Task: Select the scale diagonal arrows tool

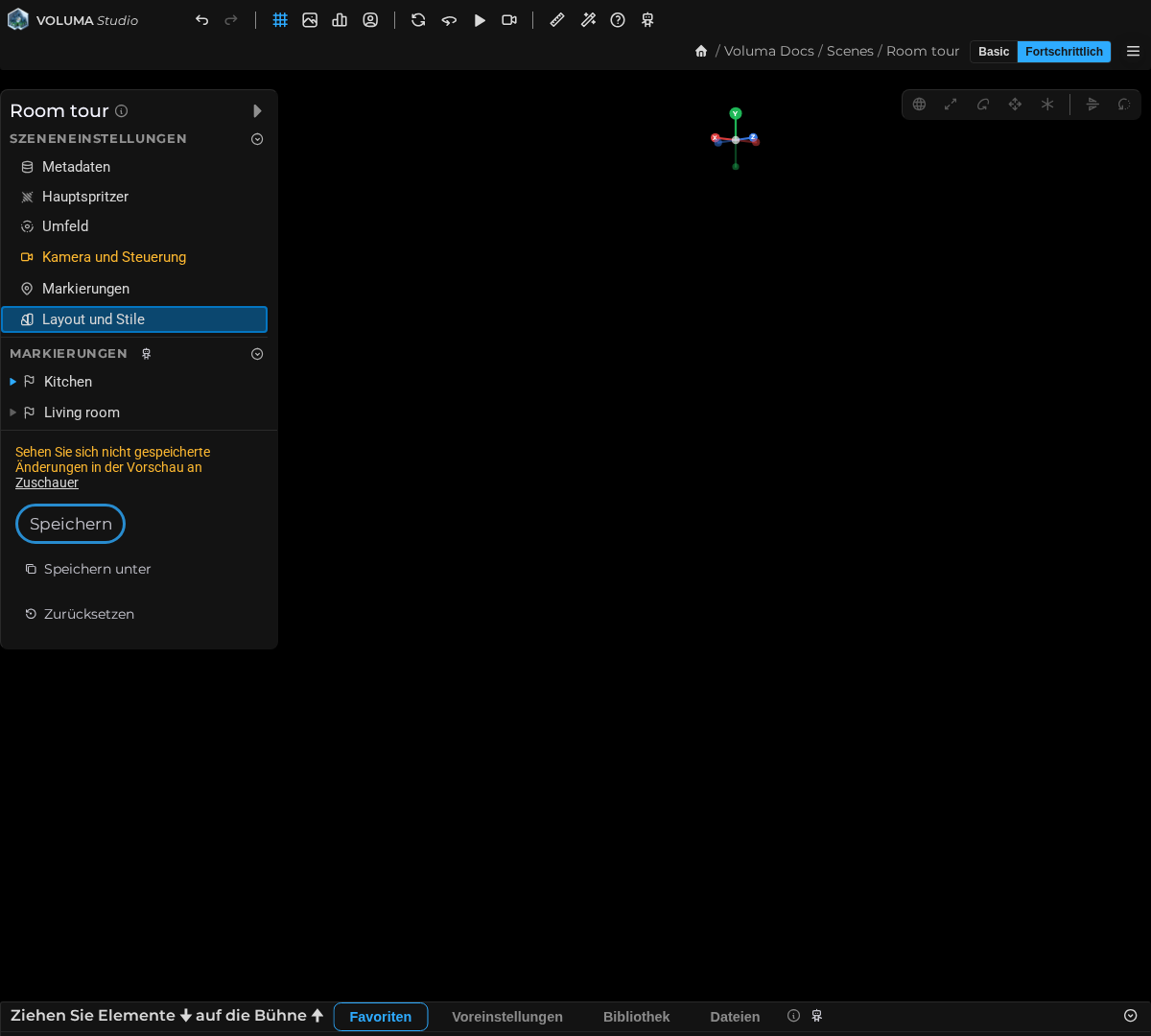Action: (x=951, y=105)
